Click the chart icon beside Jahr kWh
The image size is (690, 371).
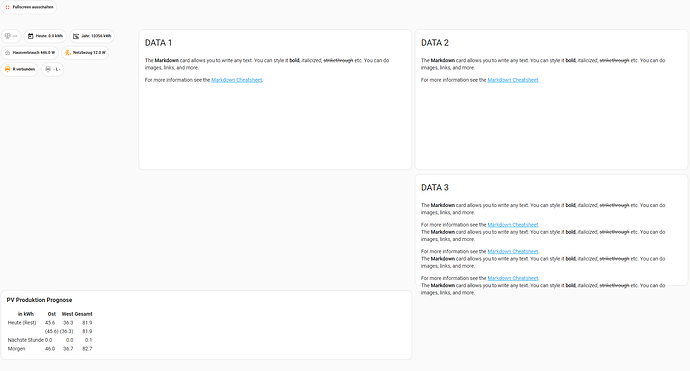point(76,36)
